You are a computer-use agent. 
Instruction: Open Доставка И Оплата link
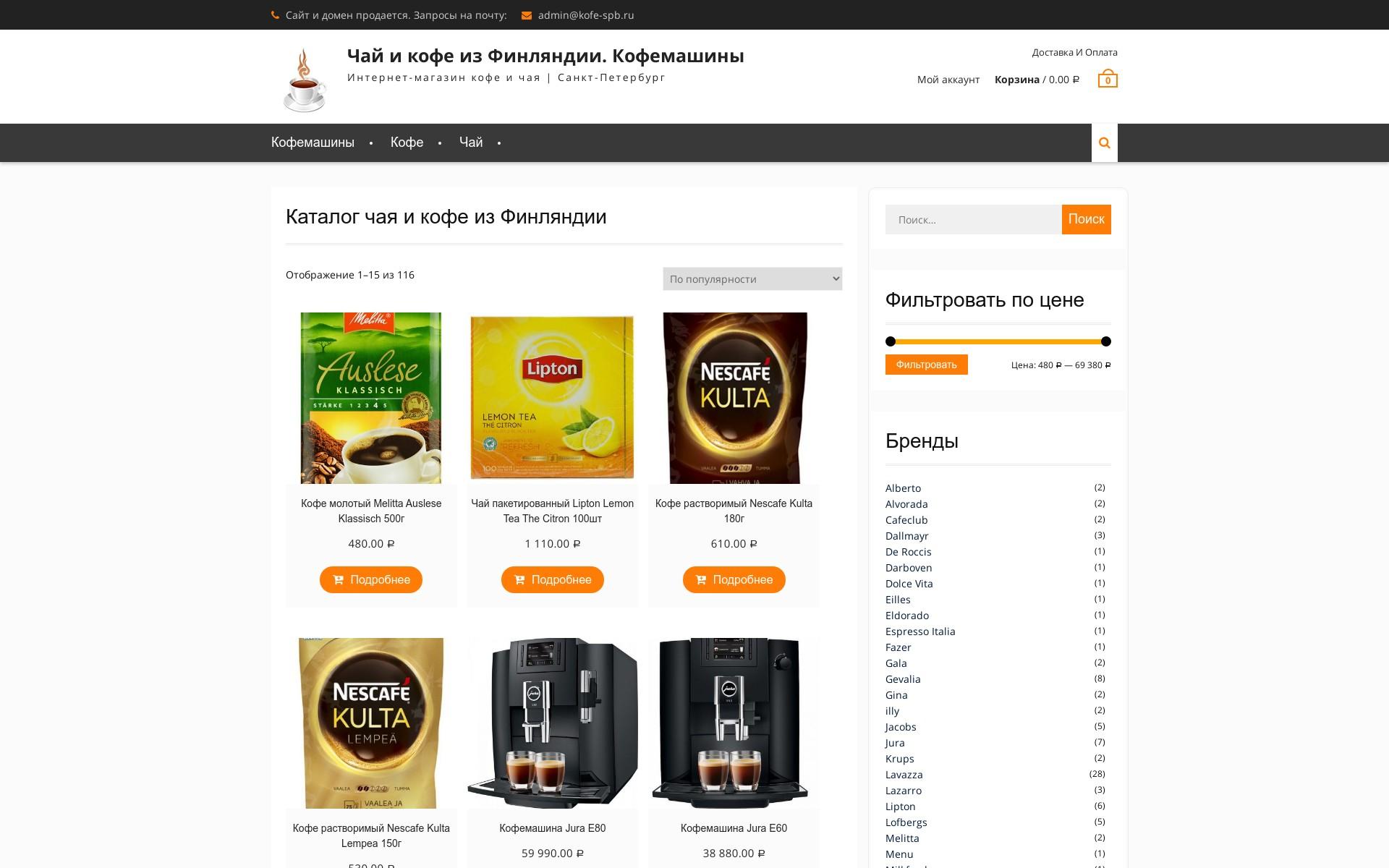coord(1074,52)
